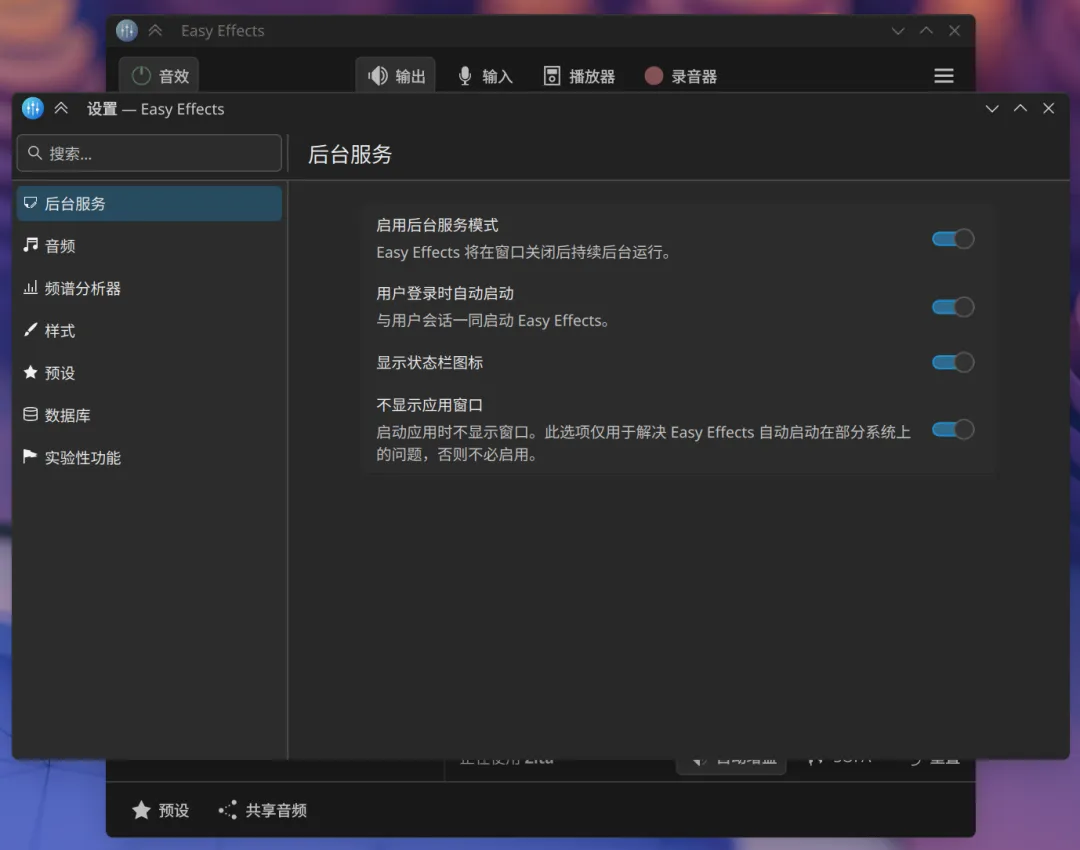Toggle 启用后台服务模式 switch
1080x850 pixels.
point(953,239)
